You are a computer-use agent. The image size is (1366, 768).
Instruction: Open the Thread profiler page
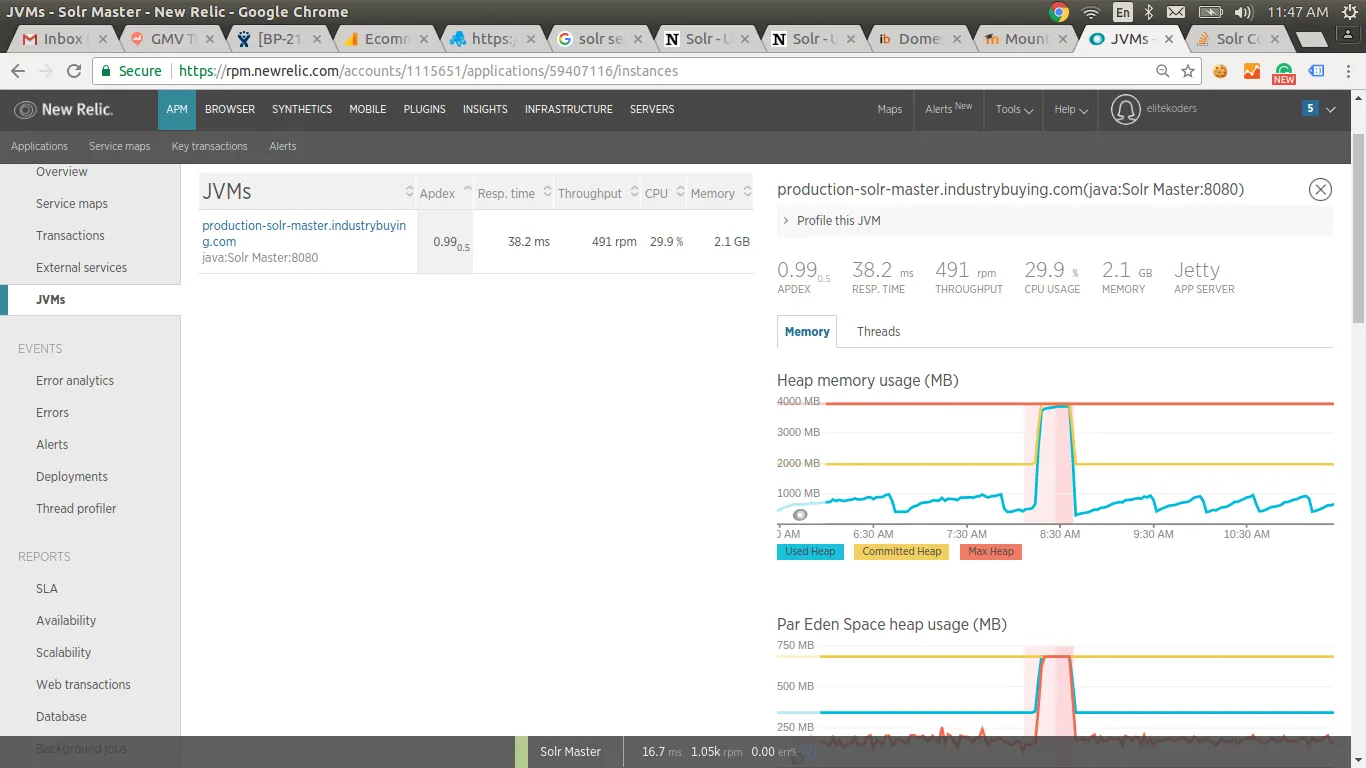click(76, 509)
